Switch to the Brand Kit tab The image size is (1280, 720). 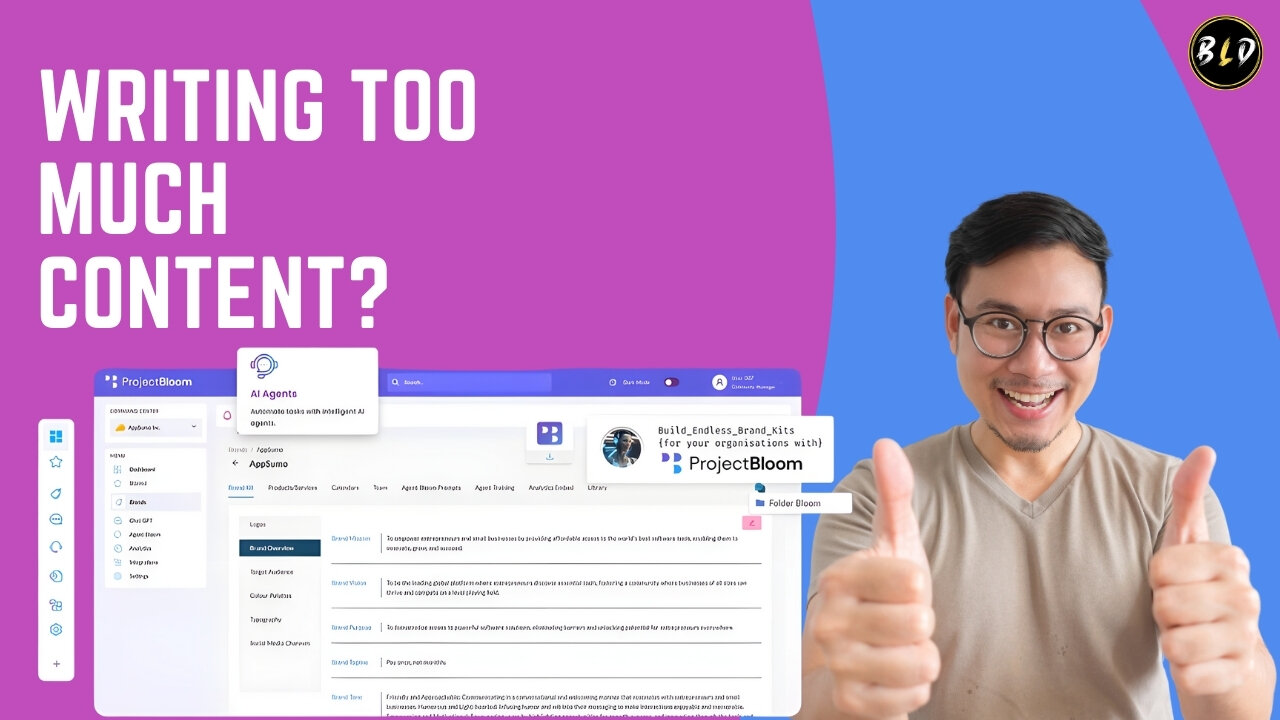point(240,488)
